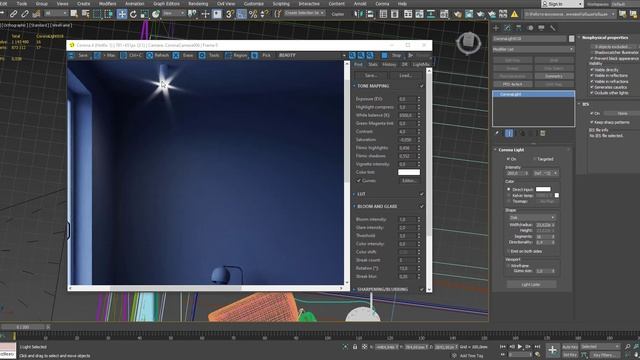Click the Load settings button
The height and width of the screenshot is (360, 640).
[405, 76]
